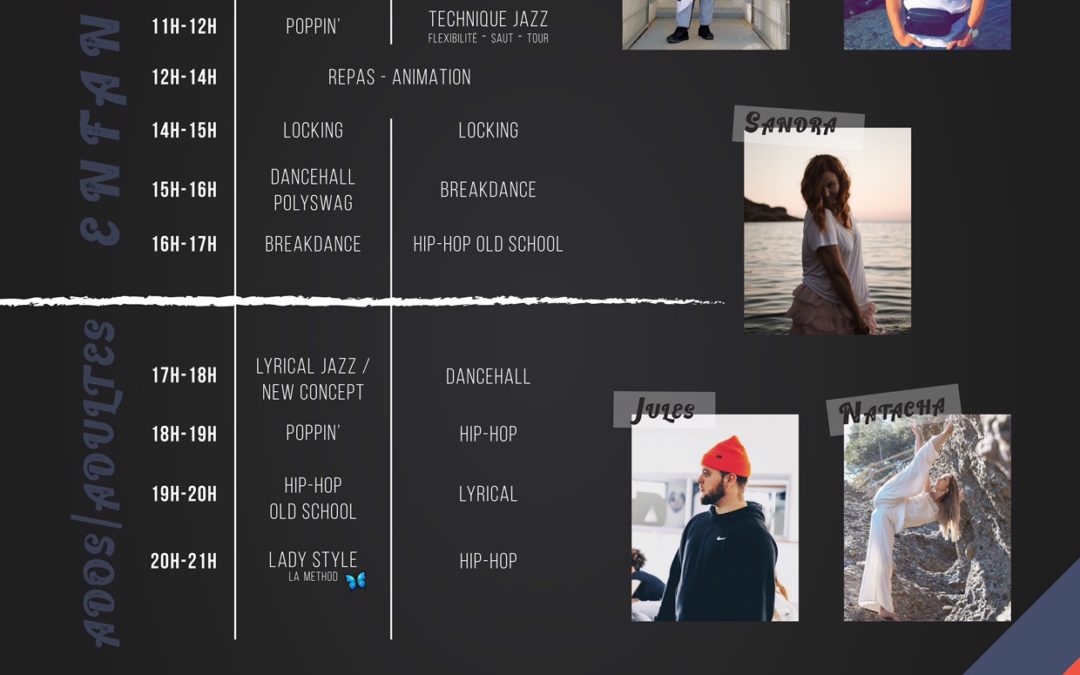1080x675 pixels.
Task: Click the vertical Ados/Adultes section label
Action: click(x=101, y=482)
